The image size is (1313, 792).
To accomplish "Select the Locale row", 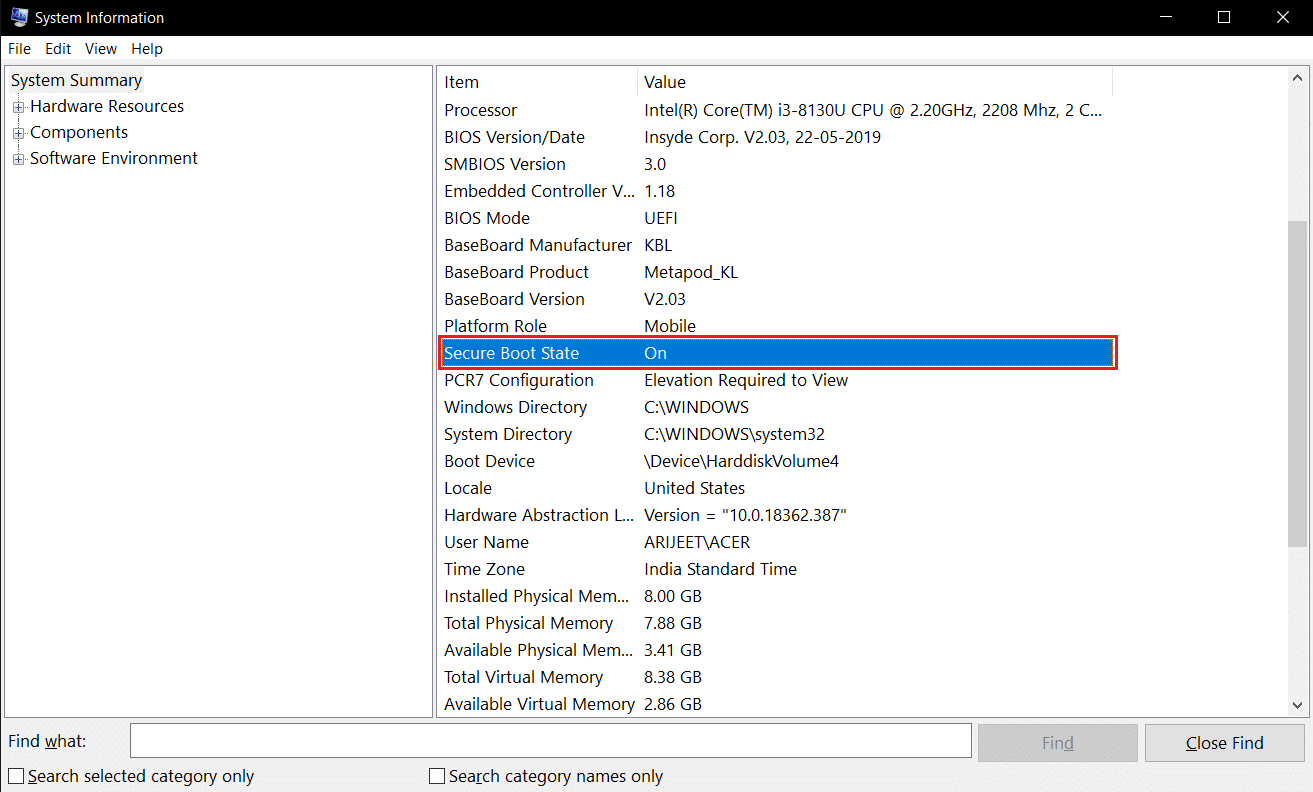I will click(776, 488).
